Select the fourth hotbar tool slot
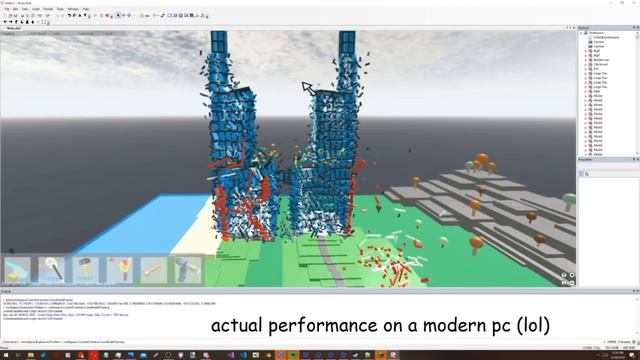 point(120,270)
